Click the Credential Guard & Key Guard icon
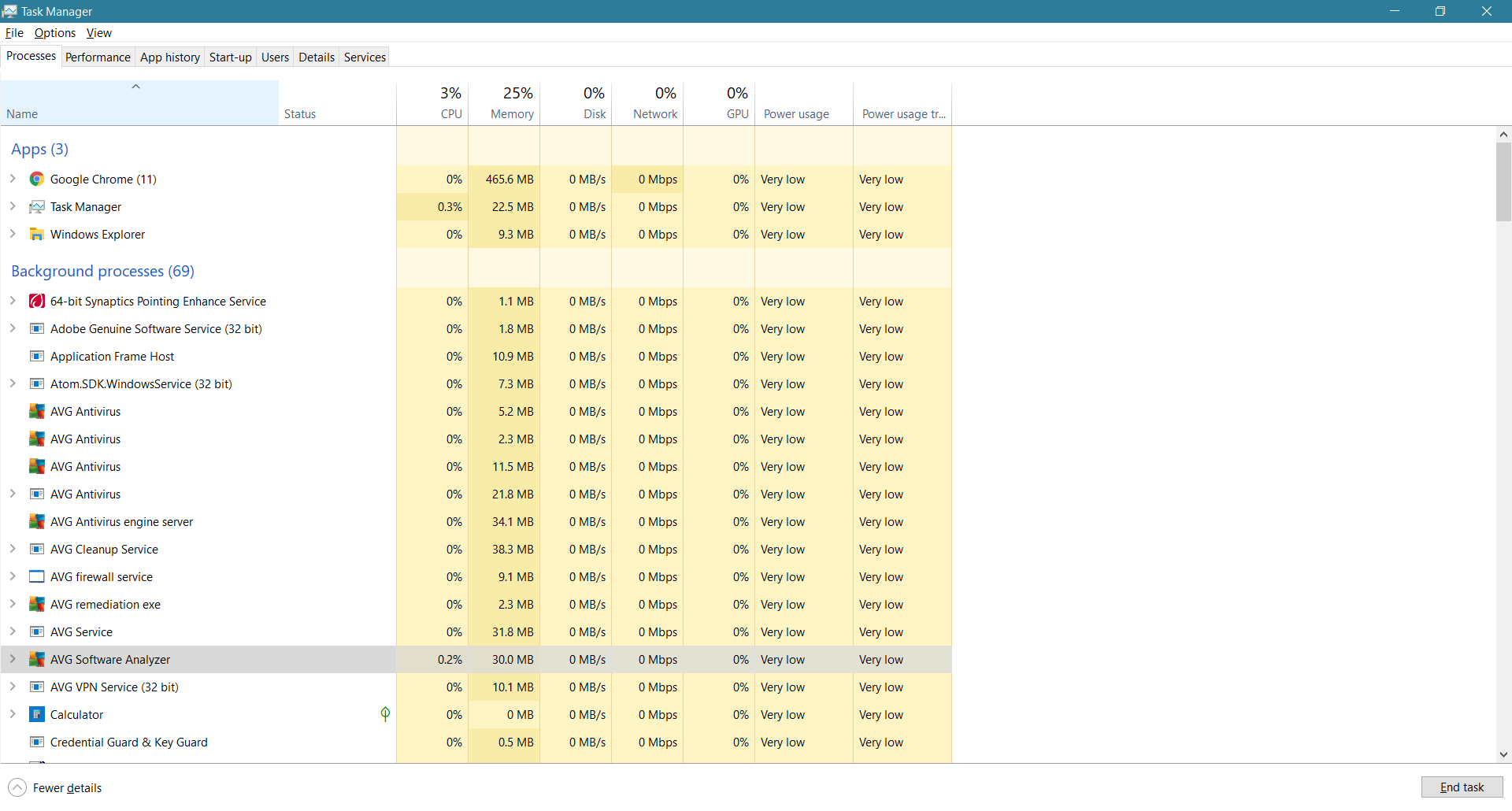 [36, 742]
